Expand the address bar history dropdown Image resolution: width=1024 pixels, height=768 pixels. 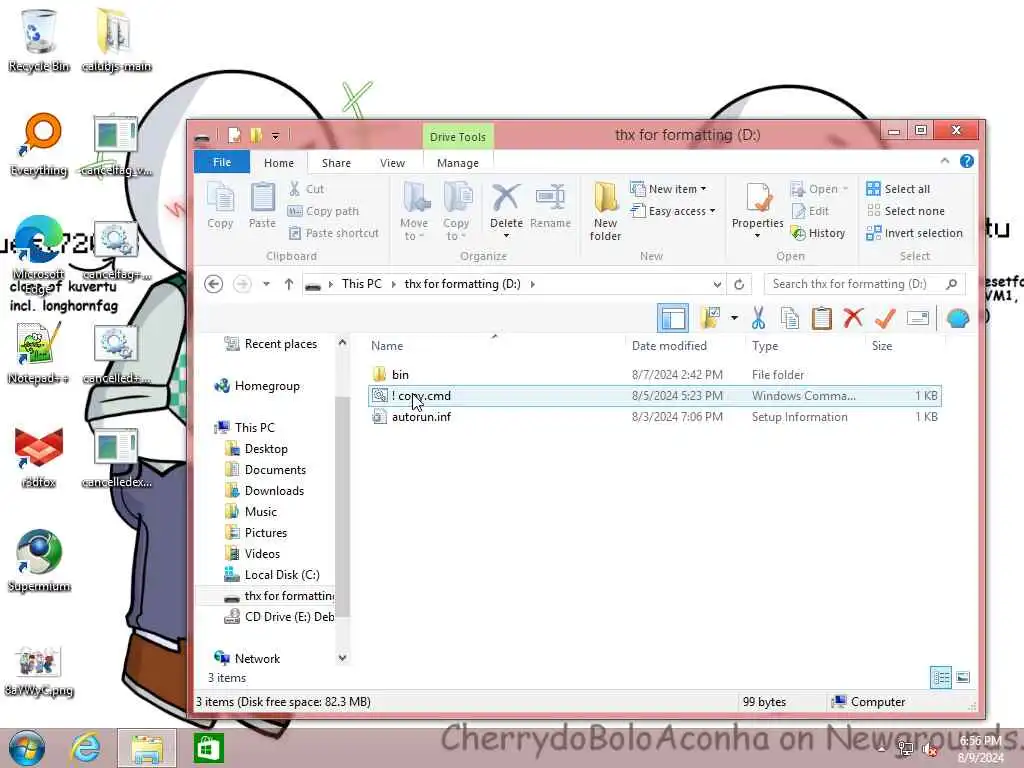click(x=717, y=284)
